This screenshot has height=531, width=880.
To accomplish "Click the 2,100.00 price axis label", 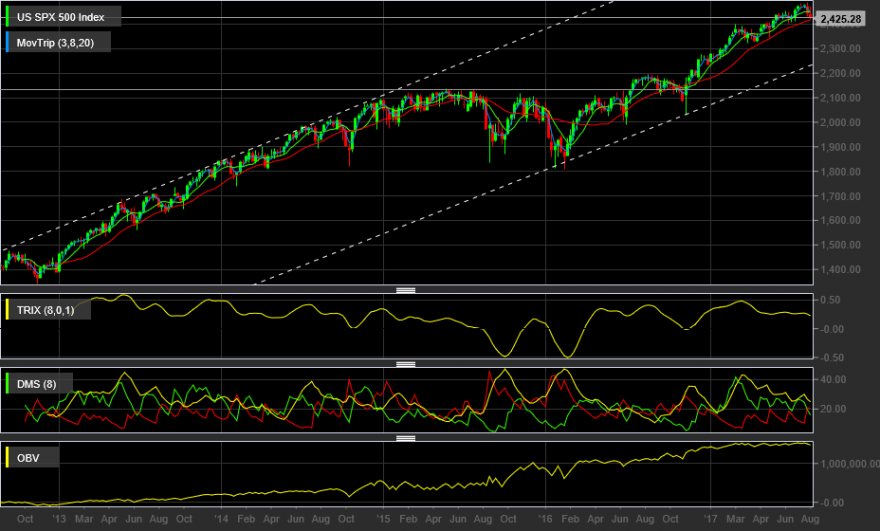I will point(841,98).
